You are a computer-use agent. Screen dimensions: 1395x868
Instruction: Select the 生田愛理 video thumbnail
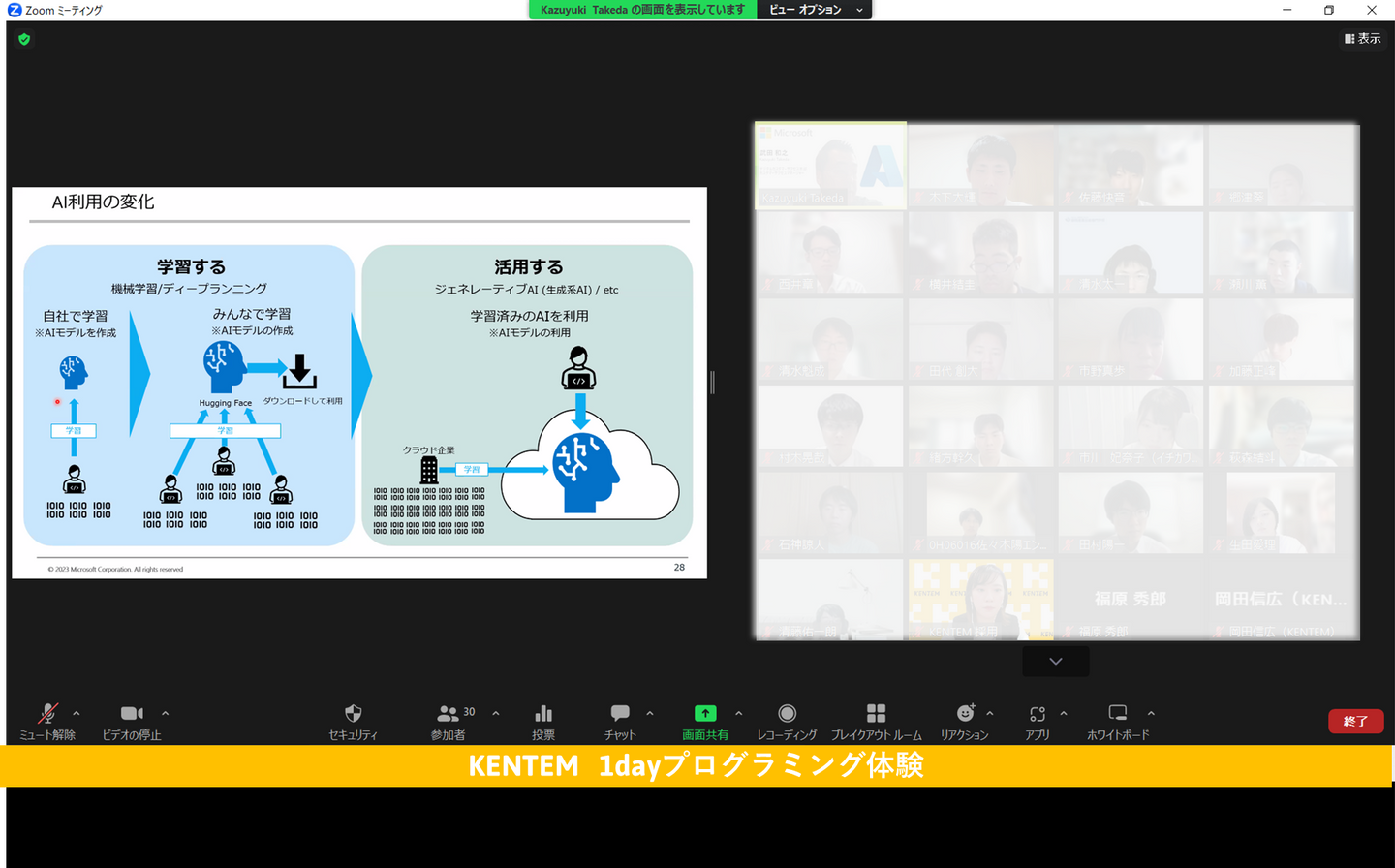[1281, 513]
